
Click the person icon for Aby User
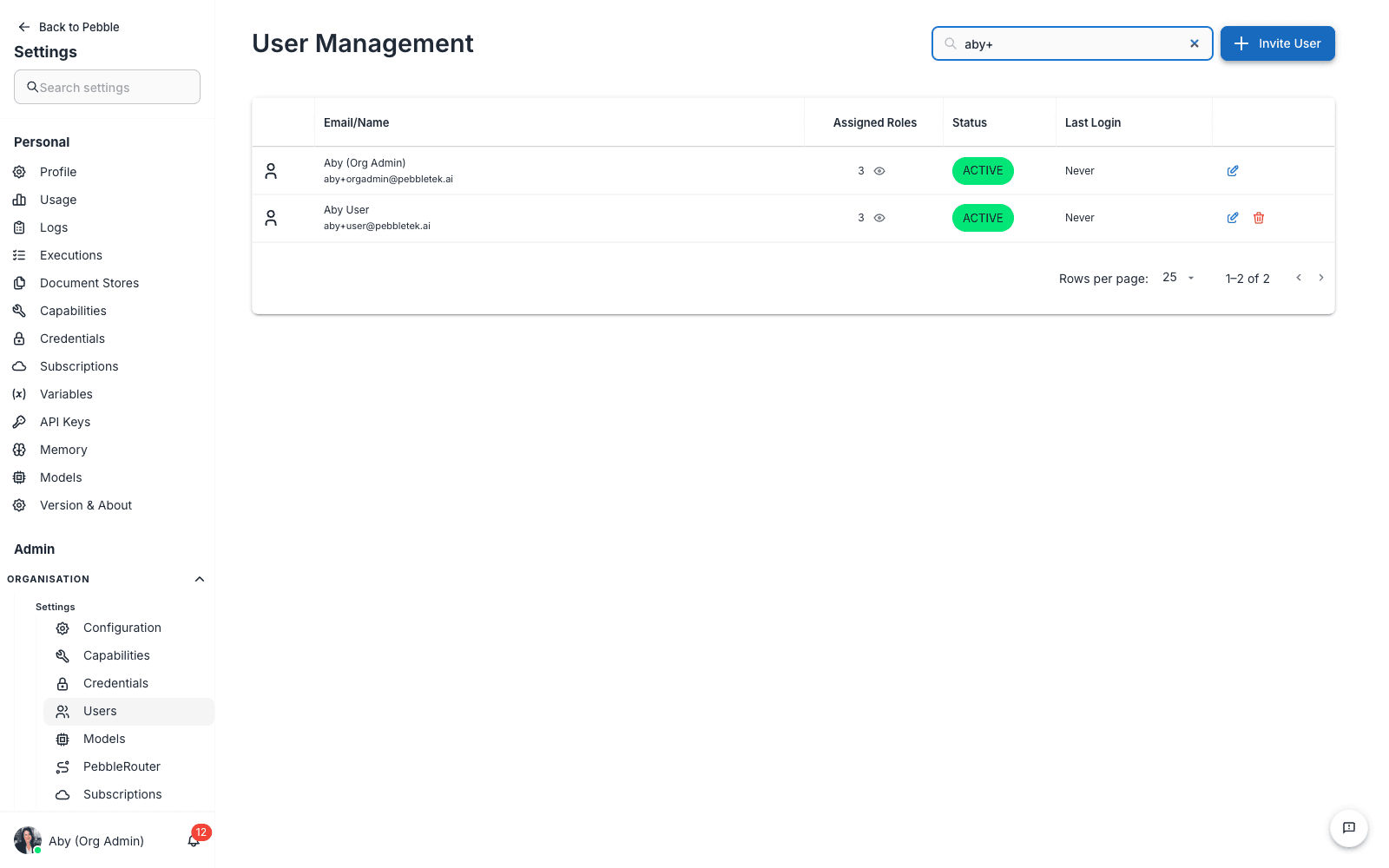pyautogui.click(x=271, y=218)
